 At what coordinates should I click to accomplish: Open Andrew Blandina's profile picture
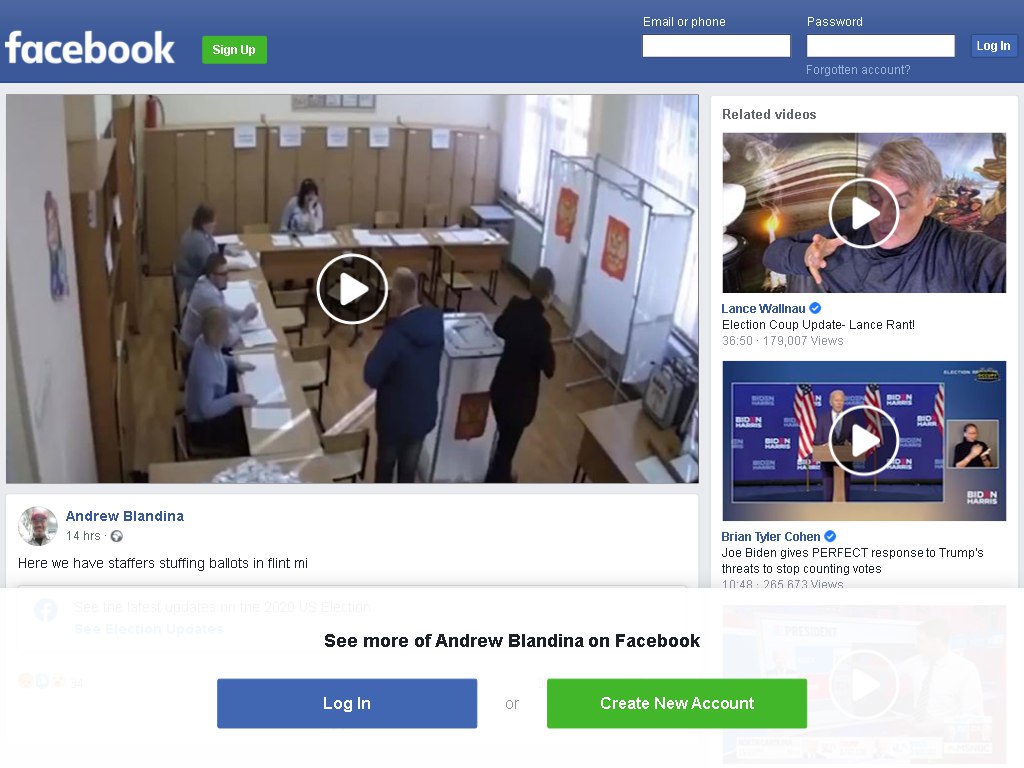point(38,526)
